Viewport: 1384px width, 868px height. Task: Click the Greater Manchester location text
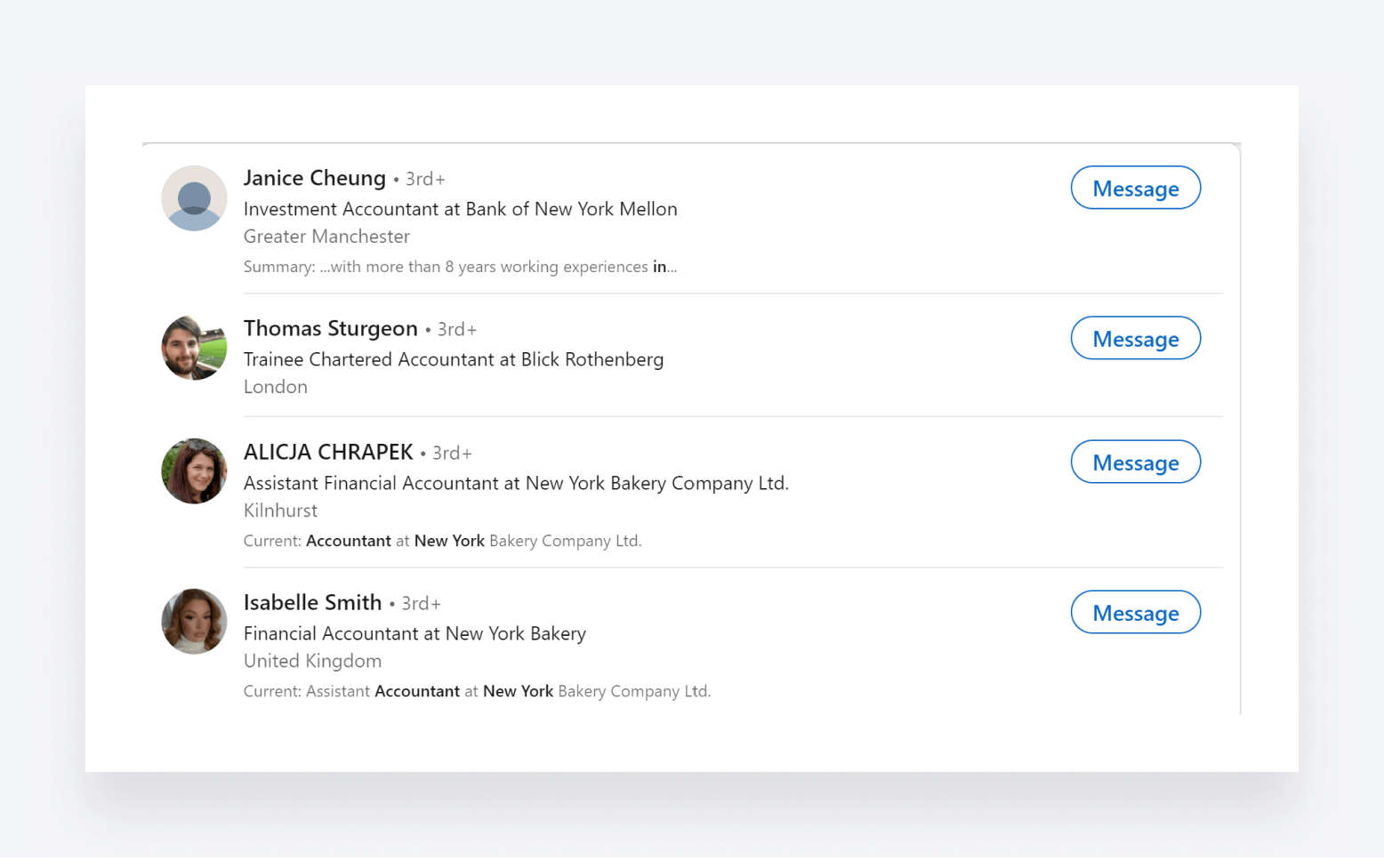pos(326,237)
